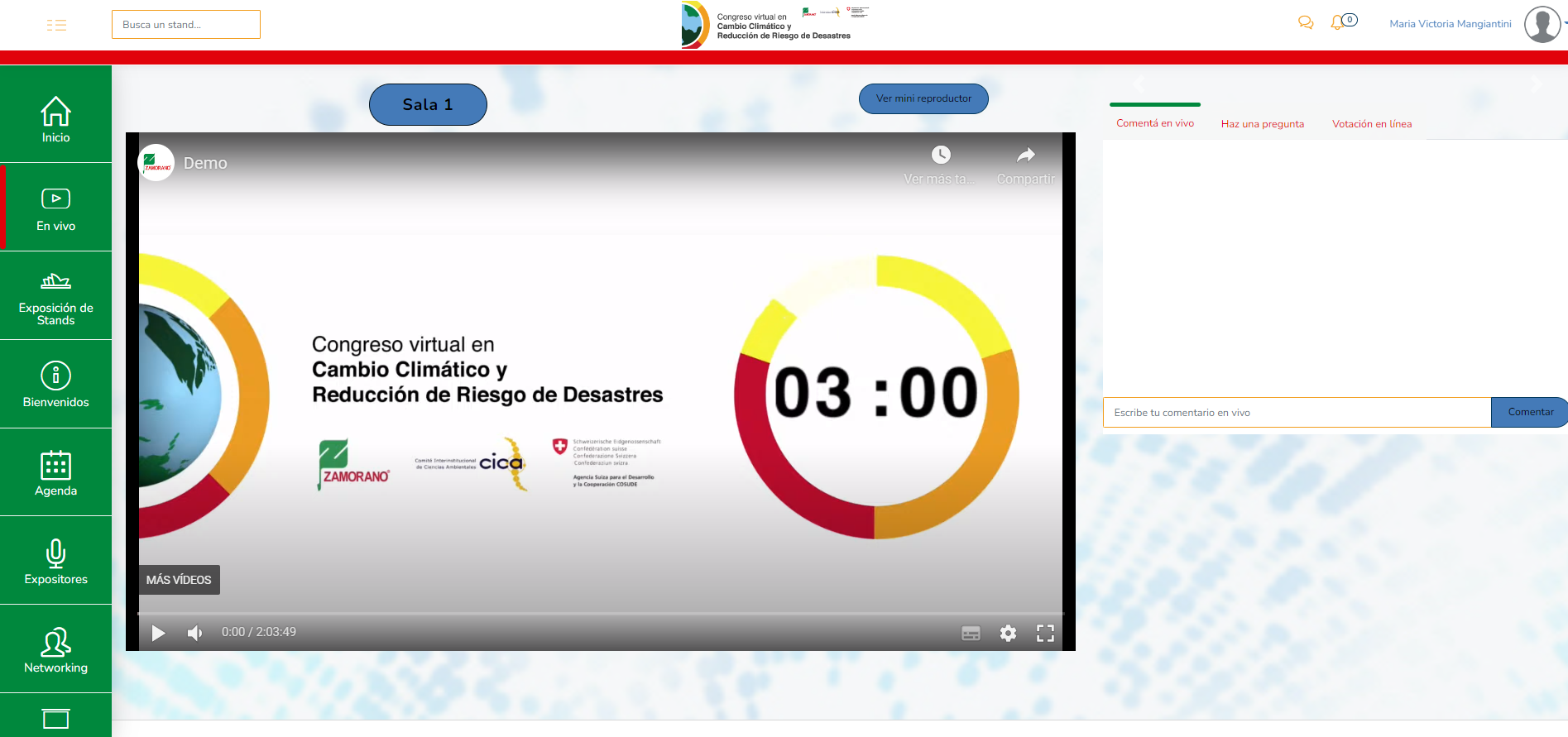The image size is (1568, 737).
Task: Mute the video volume
Action: [195, 633]
